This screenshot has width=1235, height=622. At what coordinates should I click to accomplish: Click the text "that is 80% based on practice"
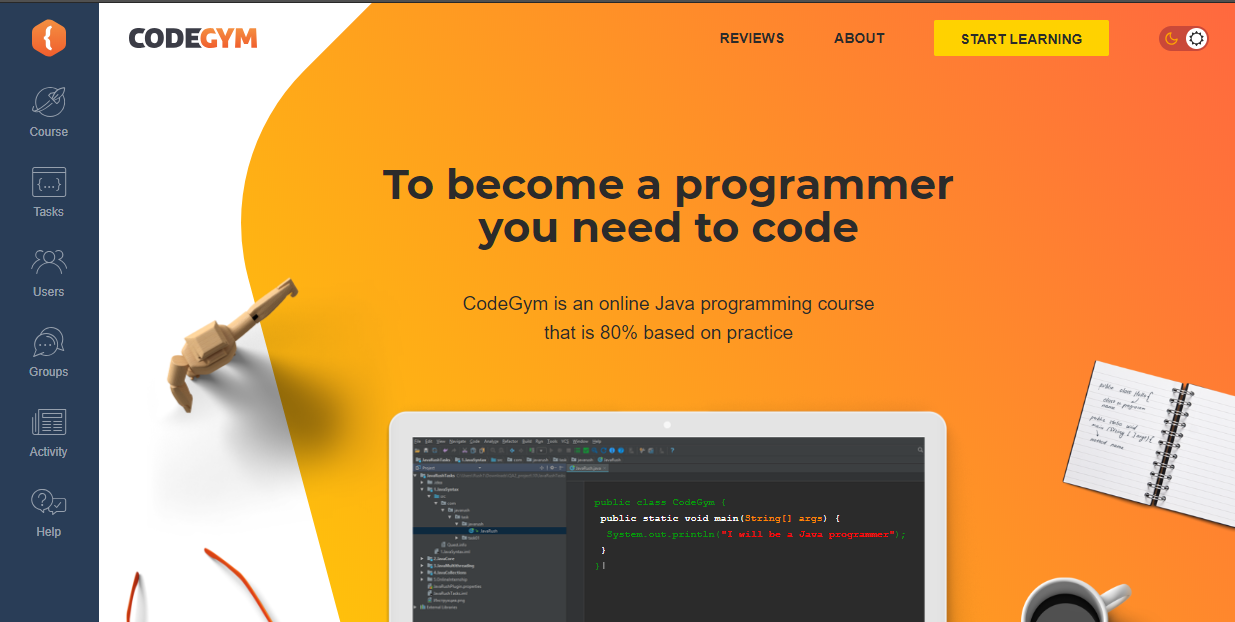(668, 333)
